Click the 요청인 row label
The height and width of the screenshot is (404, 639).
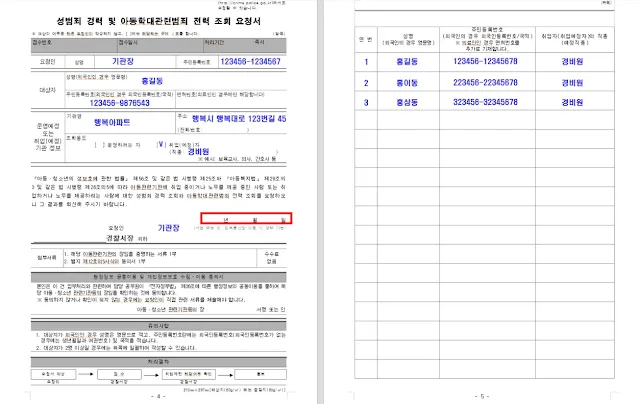(47, 62)
